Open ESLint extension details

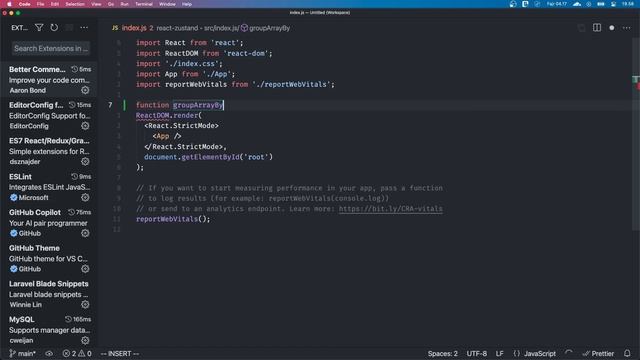tap(49, 187)
